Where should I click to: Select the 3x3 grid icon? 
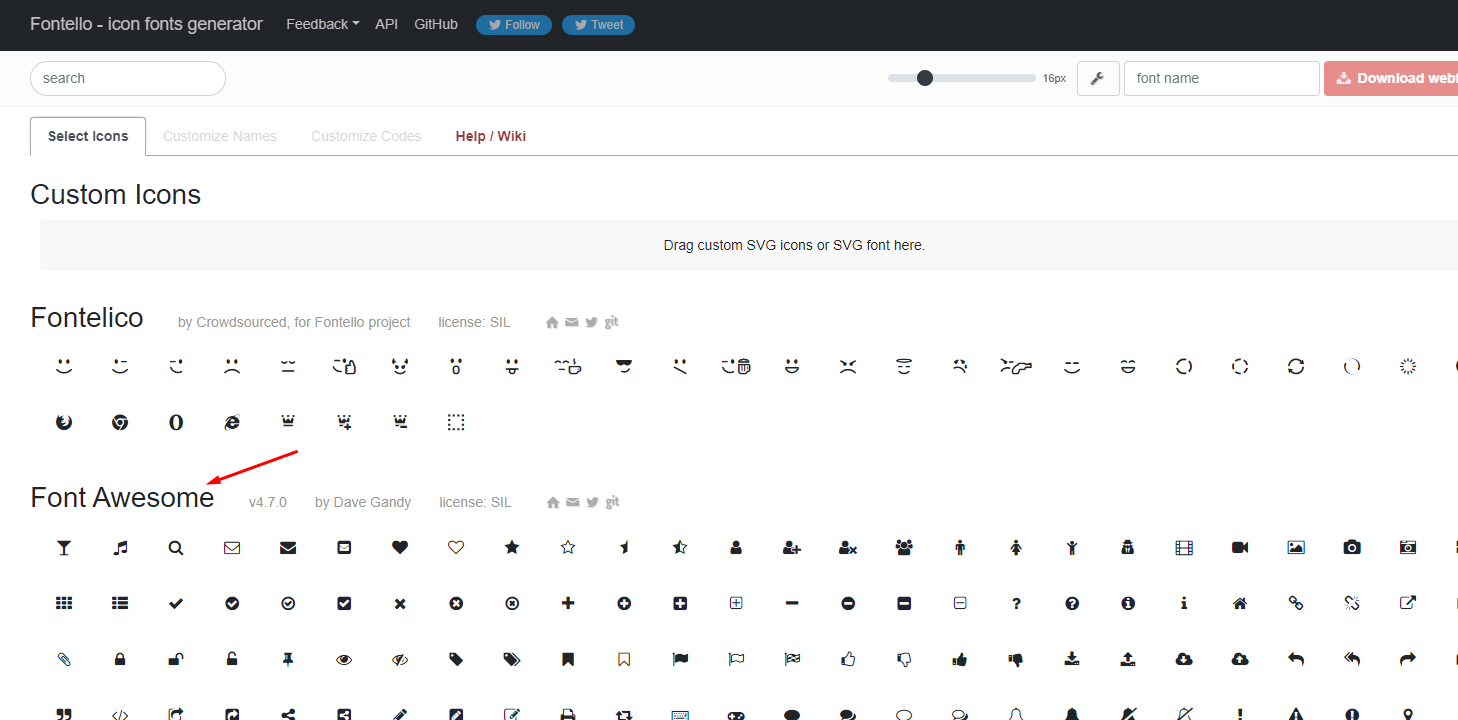pos(64,603)
